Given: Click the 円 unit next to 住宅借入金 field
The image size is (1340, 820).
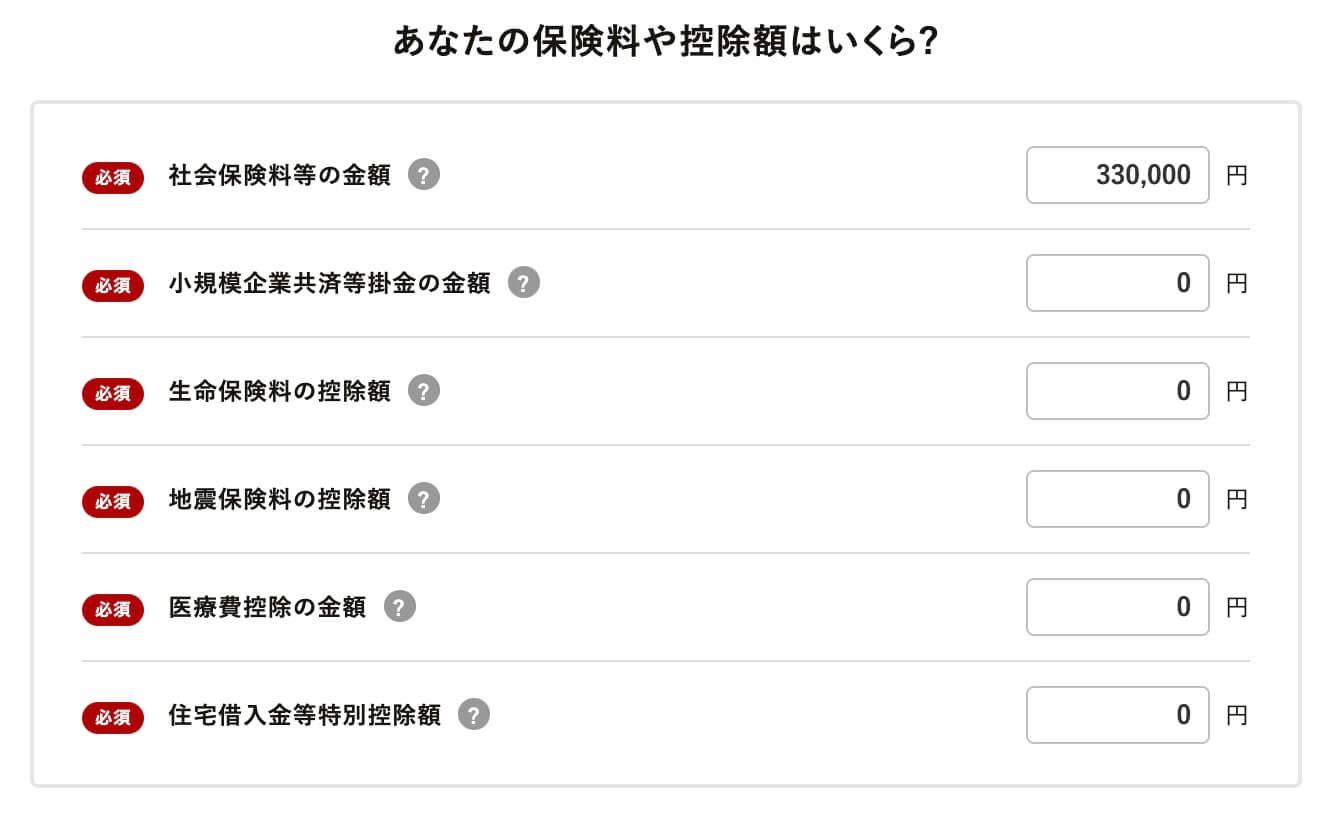Looking at the screenshot, I should click(1237, 715).
